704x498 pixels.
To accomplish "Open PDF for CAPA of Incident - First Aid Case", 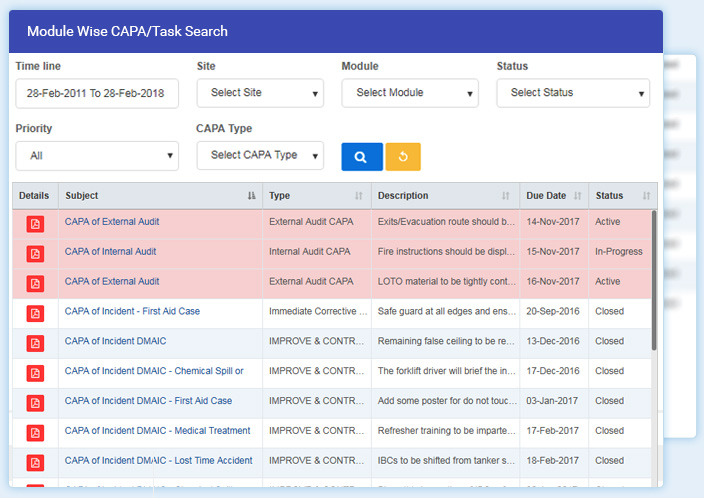I will pyautogui.click(x=35, y=313).
